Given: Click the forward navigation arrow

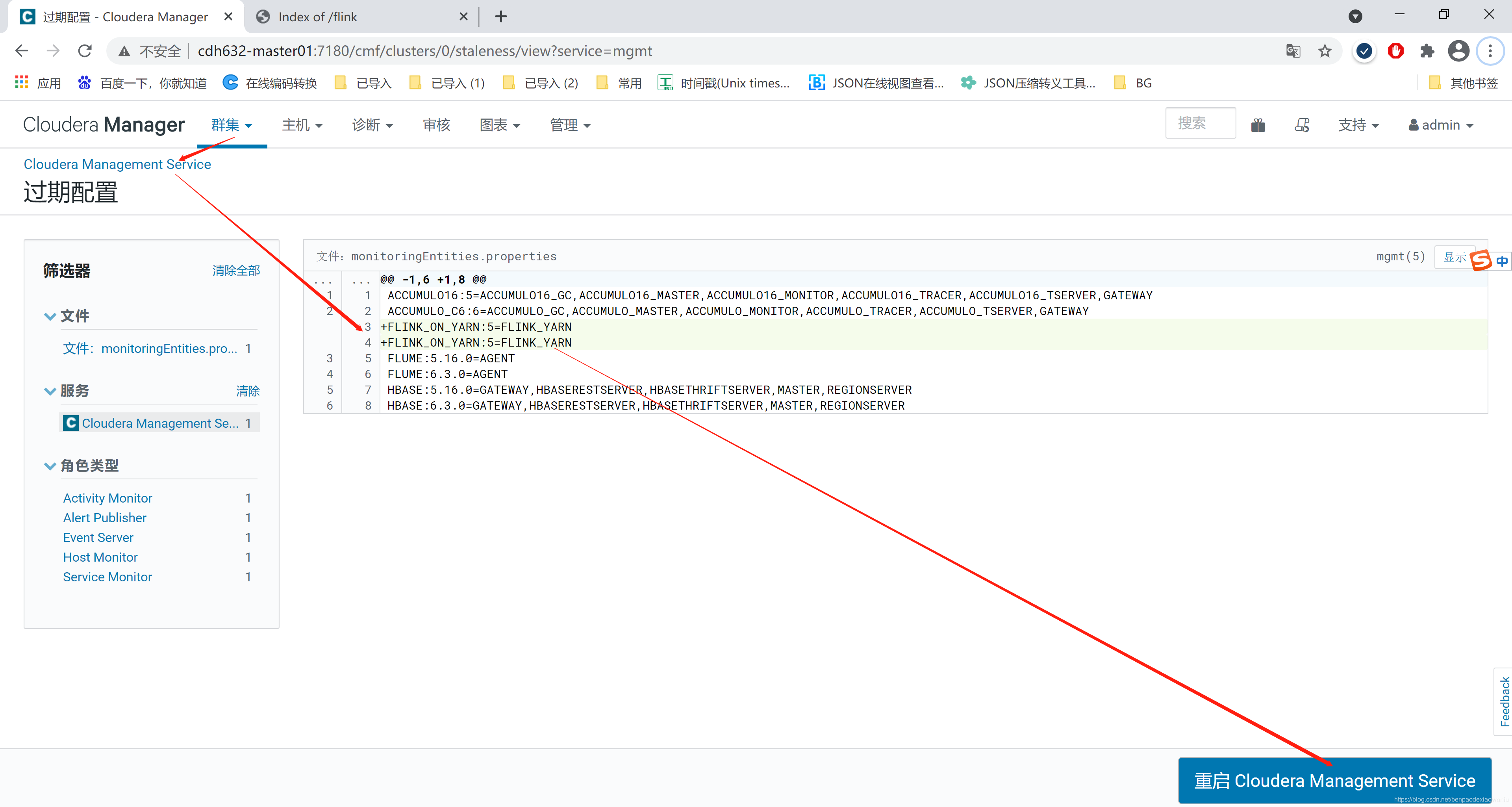Looking at the screenshot, I should pyautogui.click(x=54, y=51).
